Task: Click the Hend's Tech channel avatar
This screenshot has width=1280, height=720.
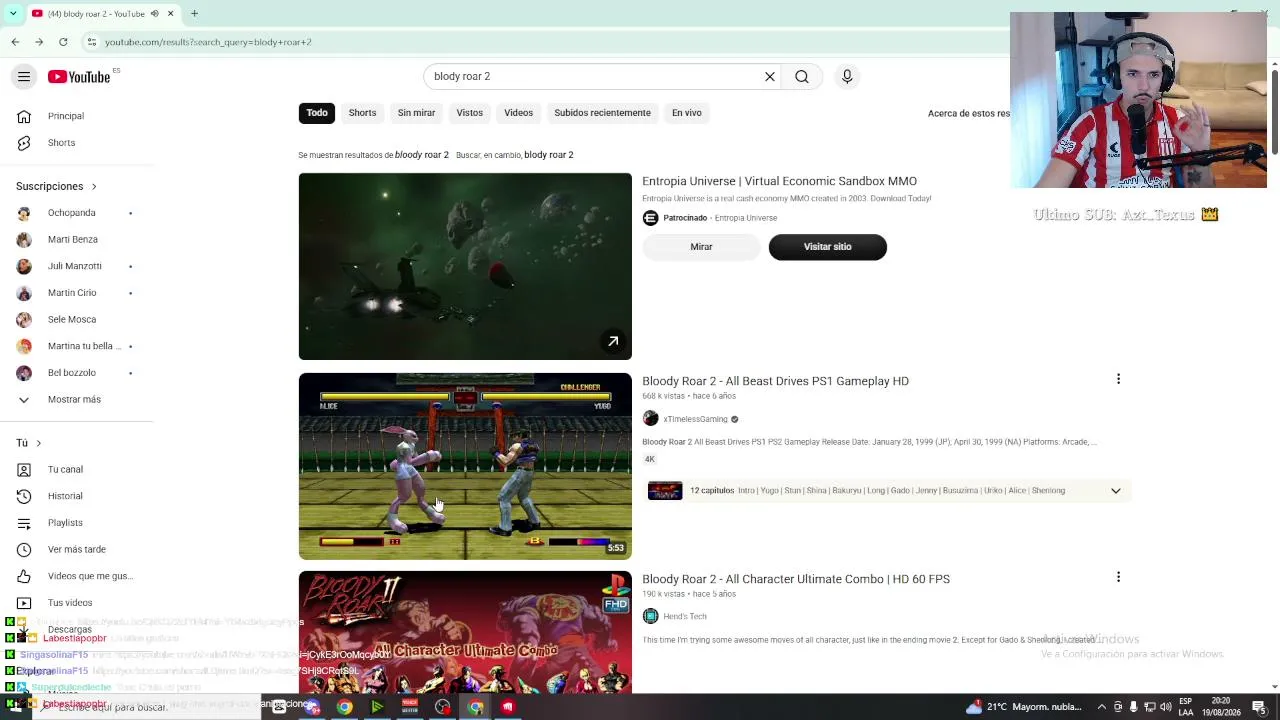Action: point(650,616)
